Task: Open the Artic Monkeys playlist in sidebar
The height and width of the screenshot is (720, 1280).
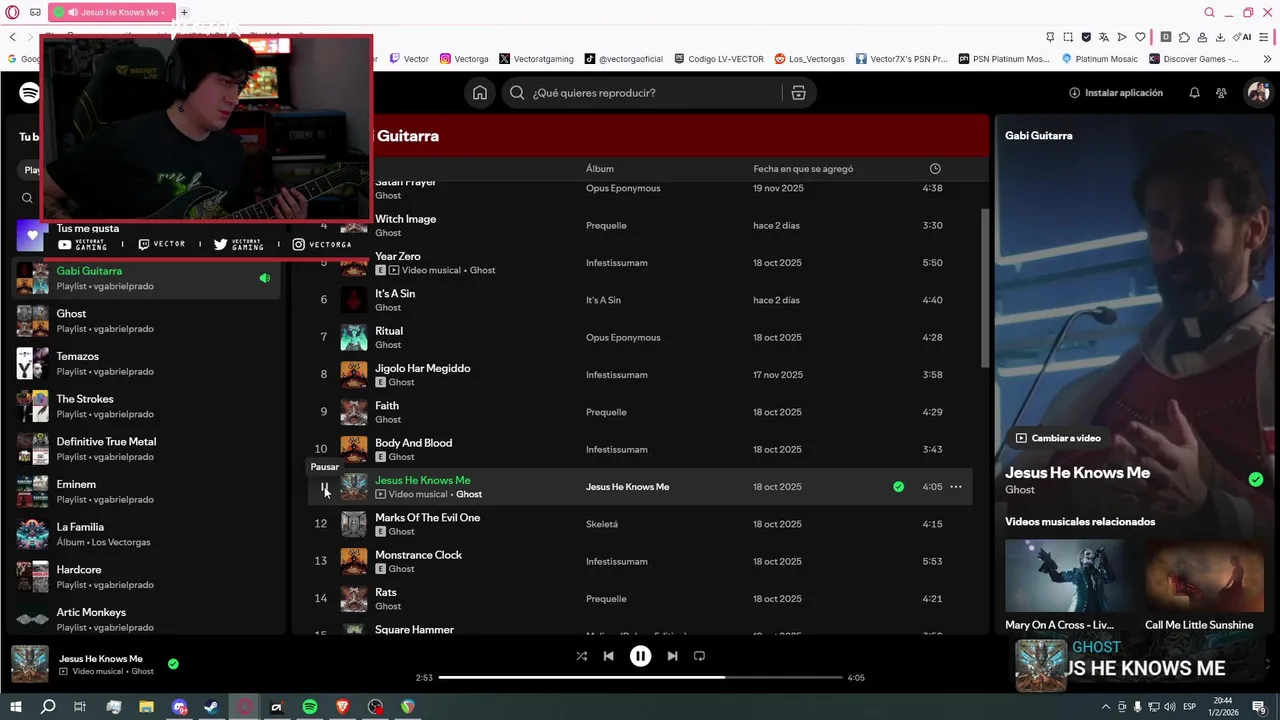Action: pos(146,620)
